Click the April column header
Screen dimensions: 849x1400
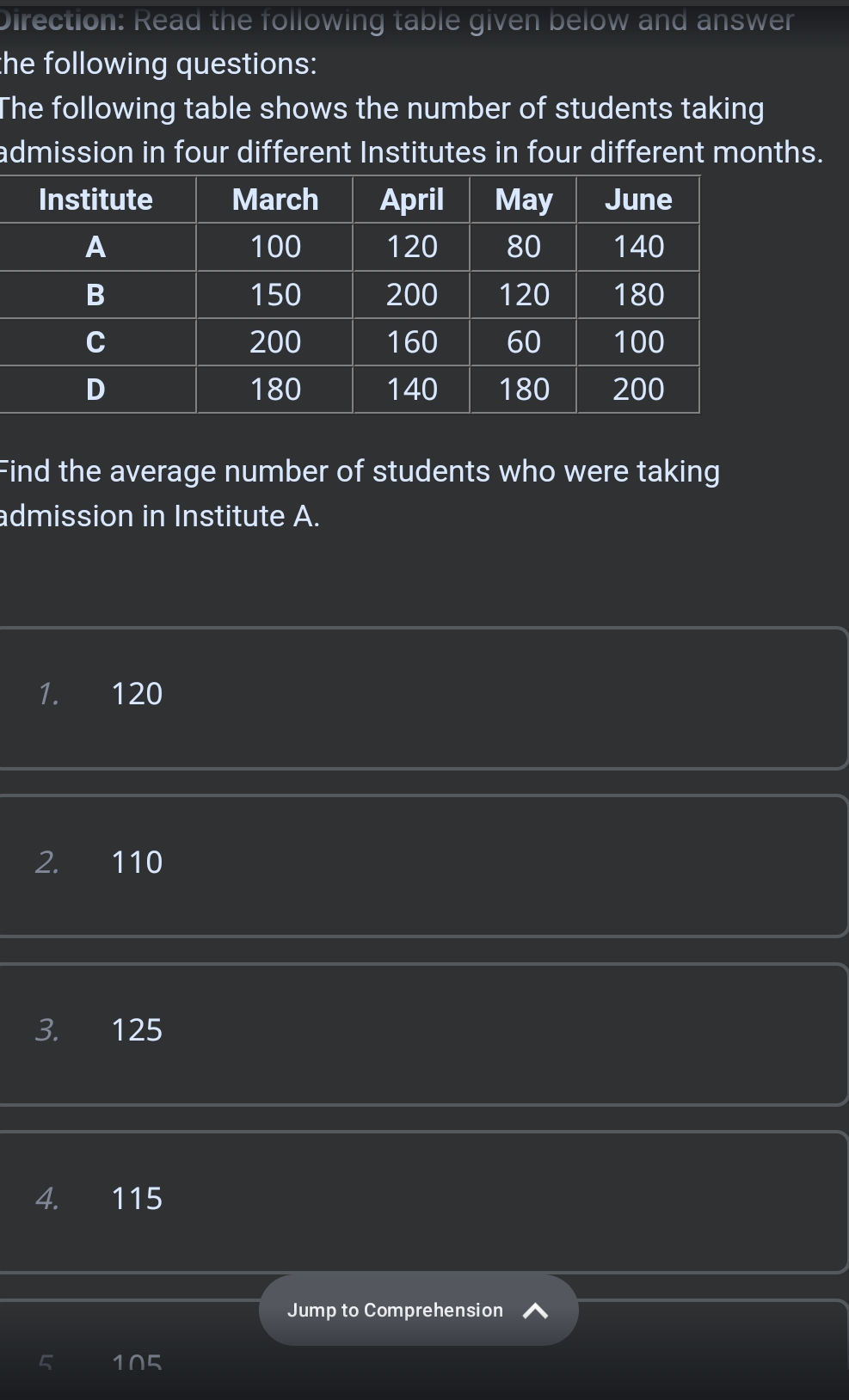point(412,200)
